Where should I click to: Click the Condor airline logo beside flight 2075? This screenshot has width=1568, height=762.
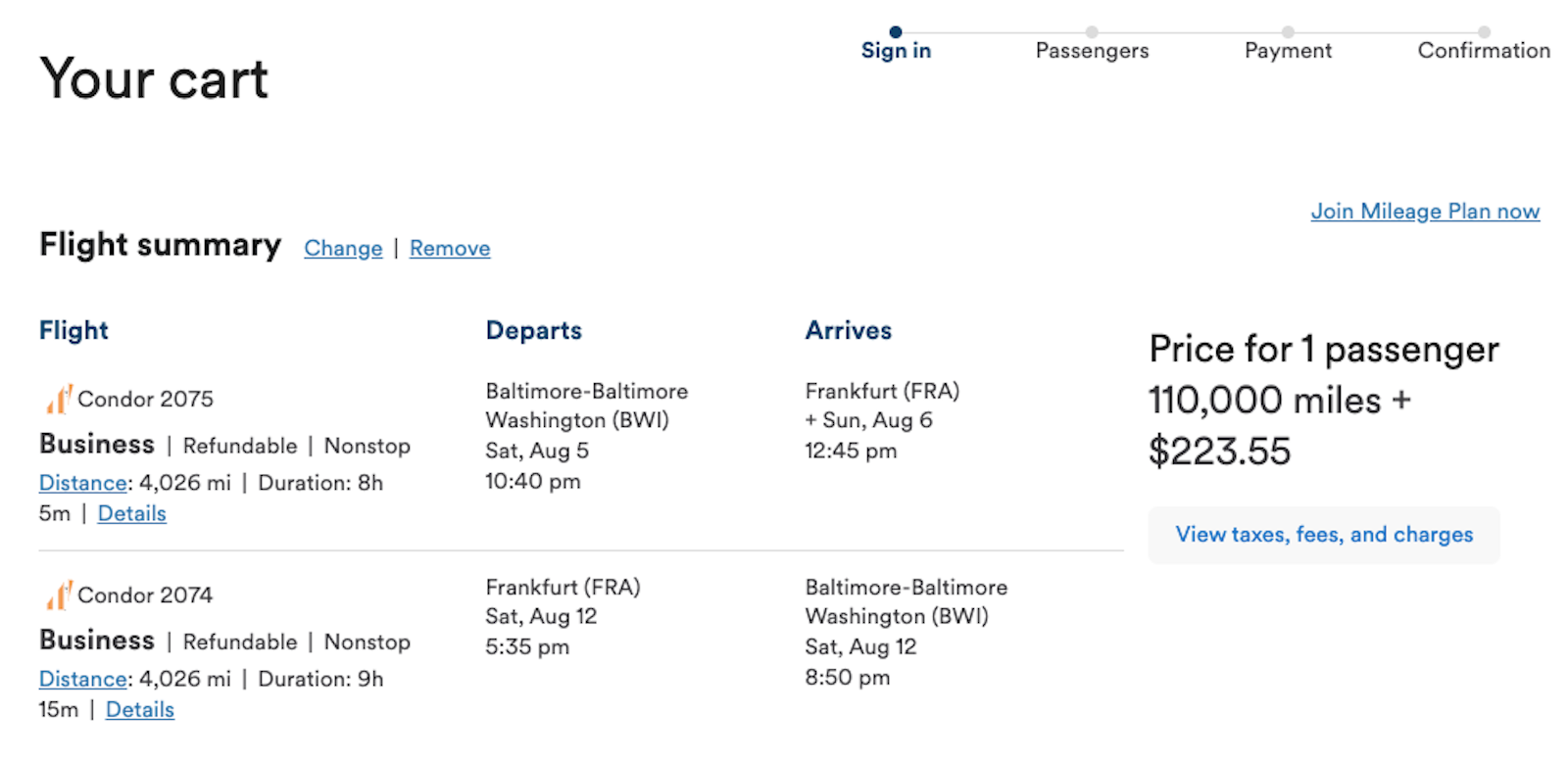(x=59, y=399)
